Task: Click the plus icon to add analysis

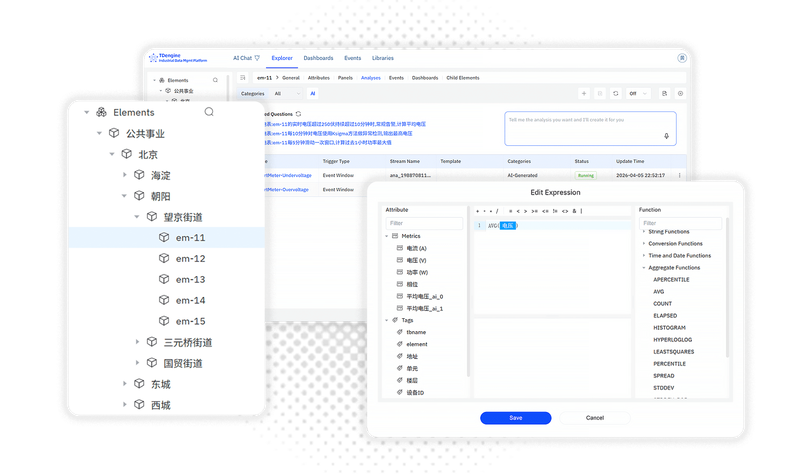Action: pyautogui.click(x=584, y=93)
